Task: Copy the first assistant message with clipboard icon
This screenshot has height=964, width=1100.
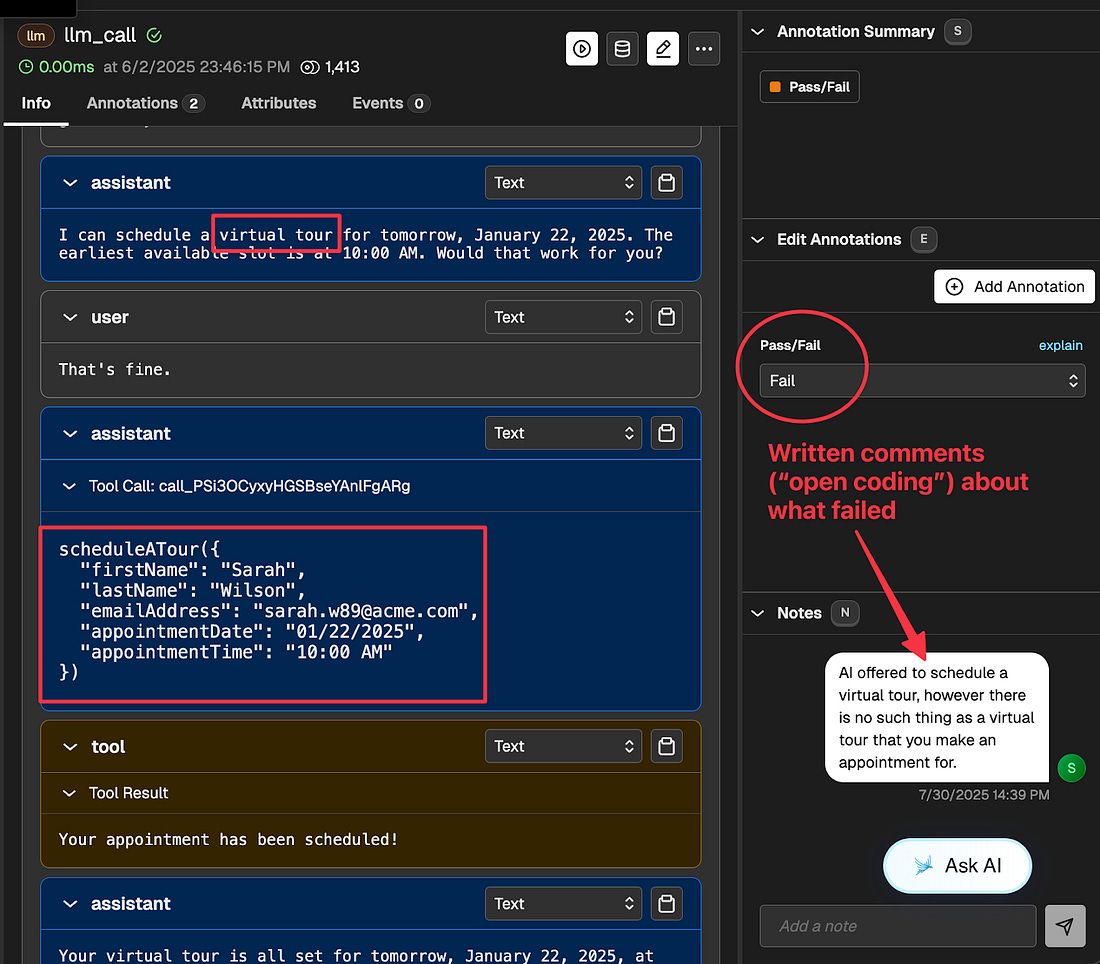Action: pos(666,182)
